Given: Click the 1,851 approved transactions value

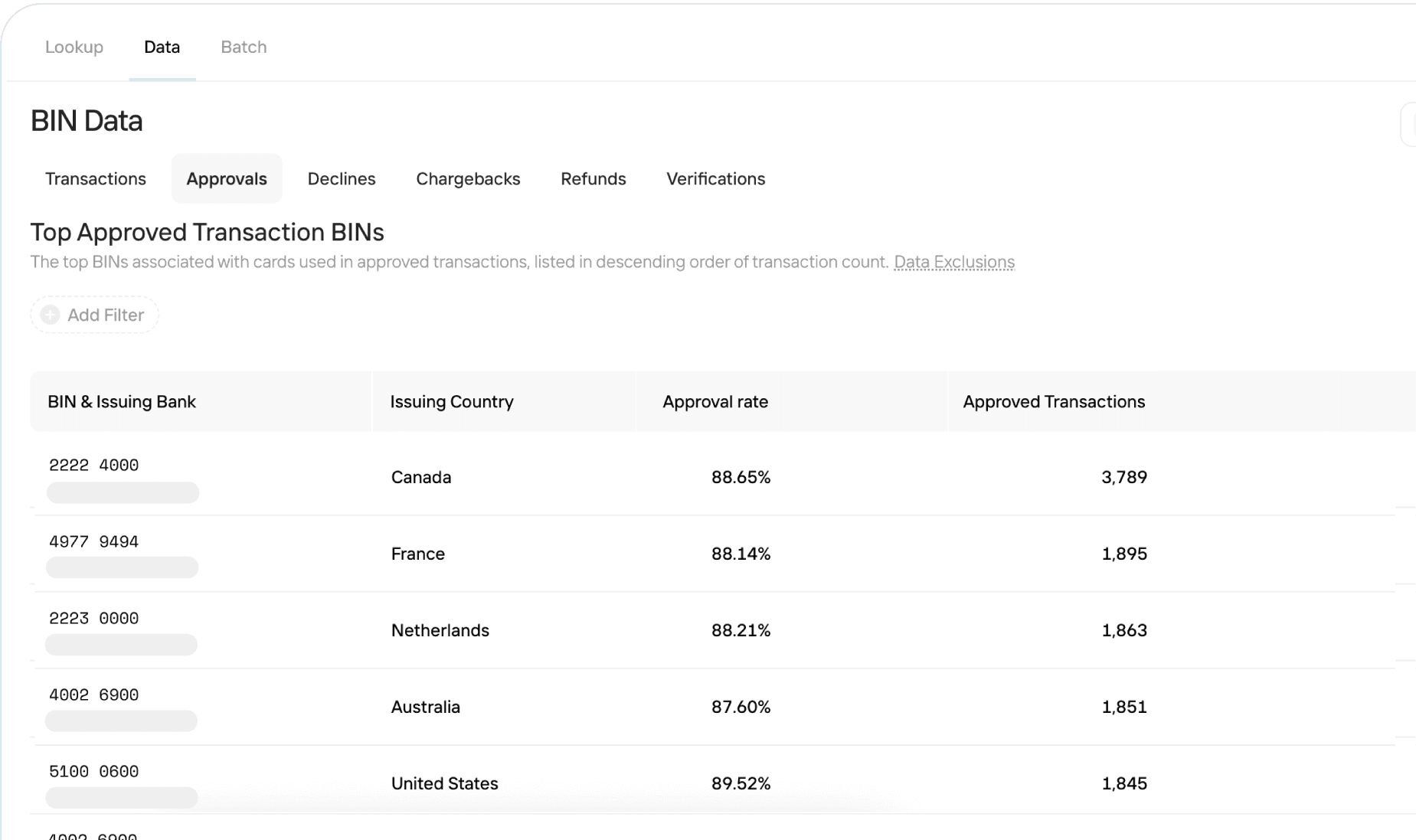Looking at the screenshot, I should [x=1124, y=707].
